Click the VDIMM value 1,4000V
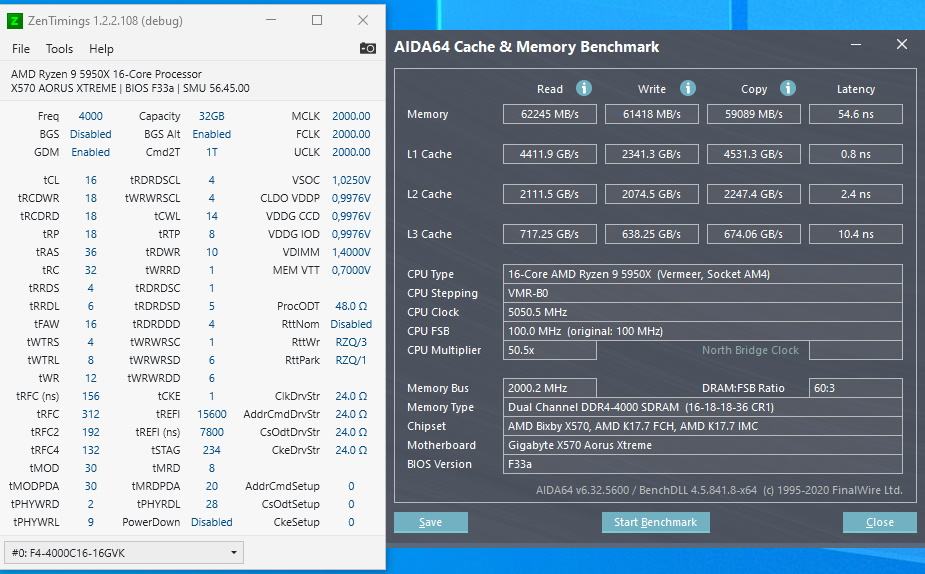 [351, 252]
